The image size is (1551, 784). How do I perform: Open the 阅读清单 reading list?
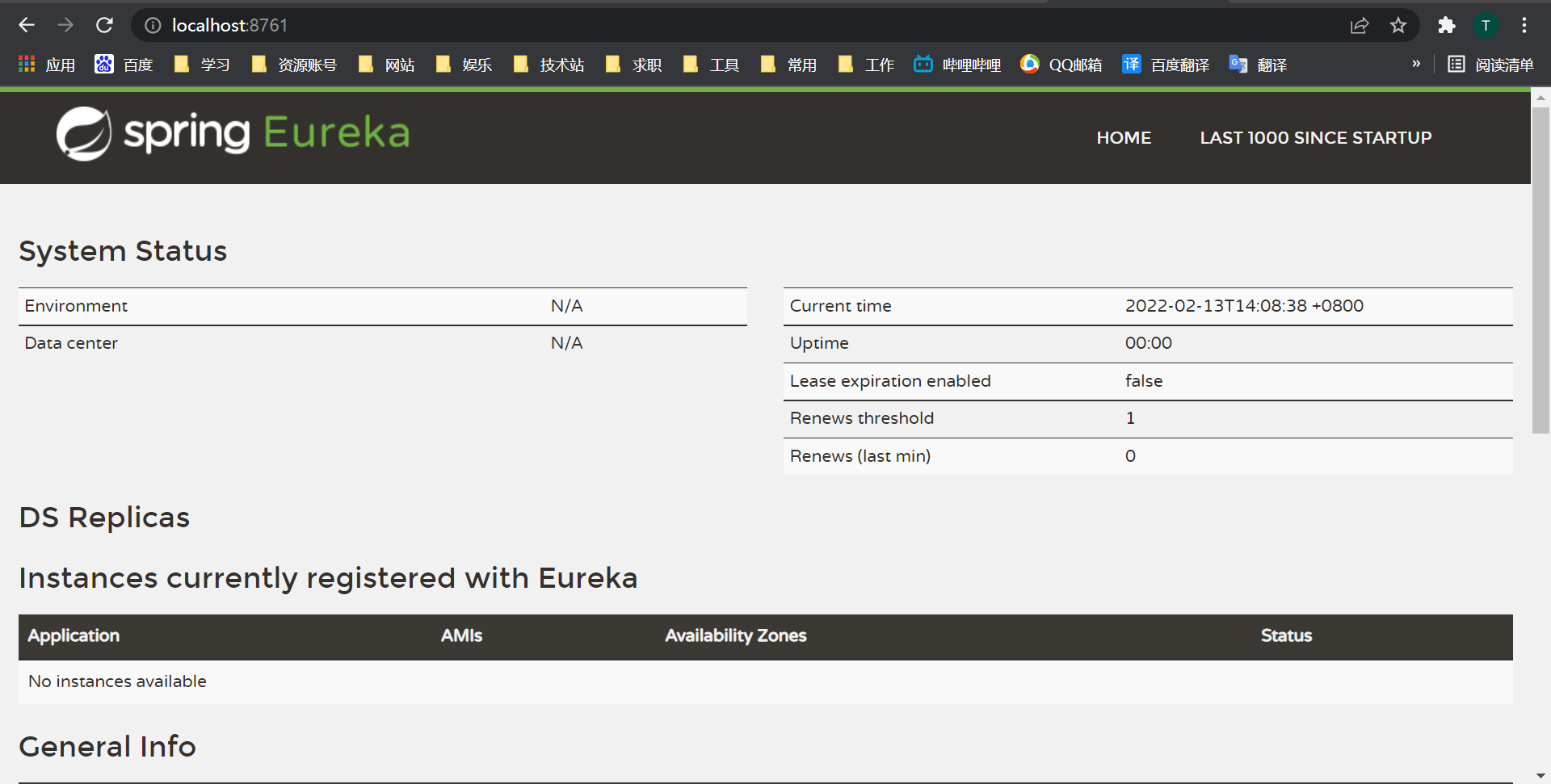(x=1490, y=65)
